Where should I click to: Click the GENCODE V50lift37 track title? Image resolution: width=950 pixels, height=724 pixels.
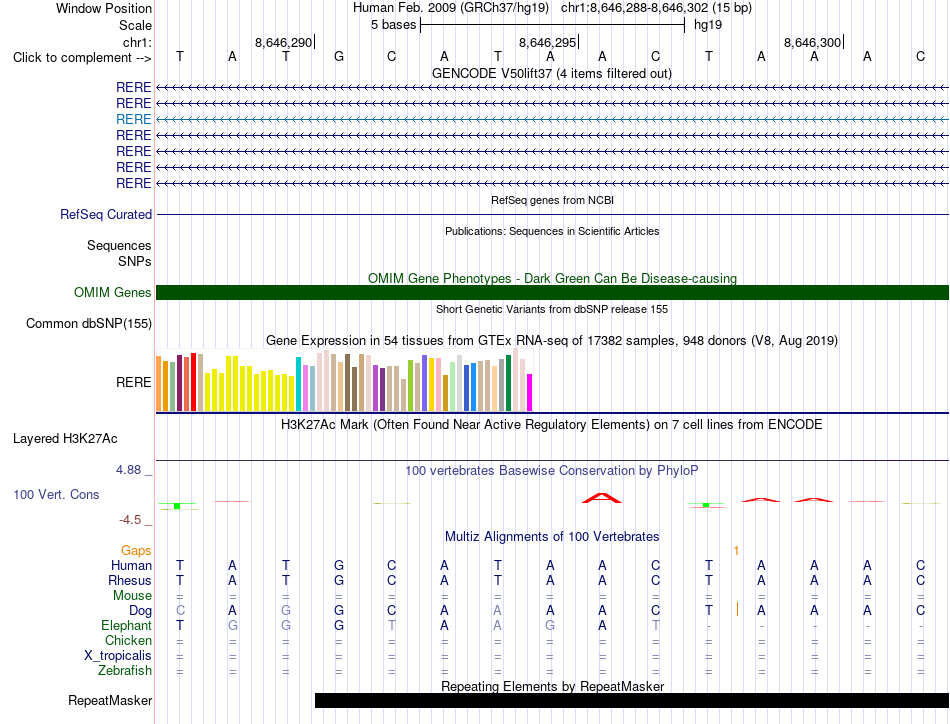[551, 73]
